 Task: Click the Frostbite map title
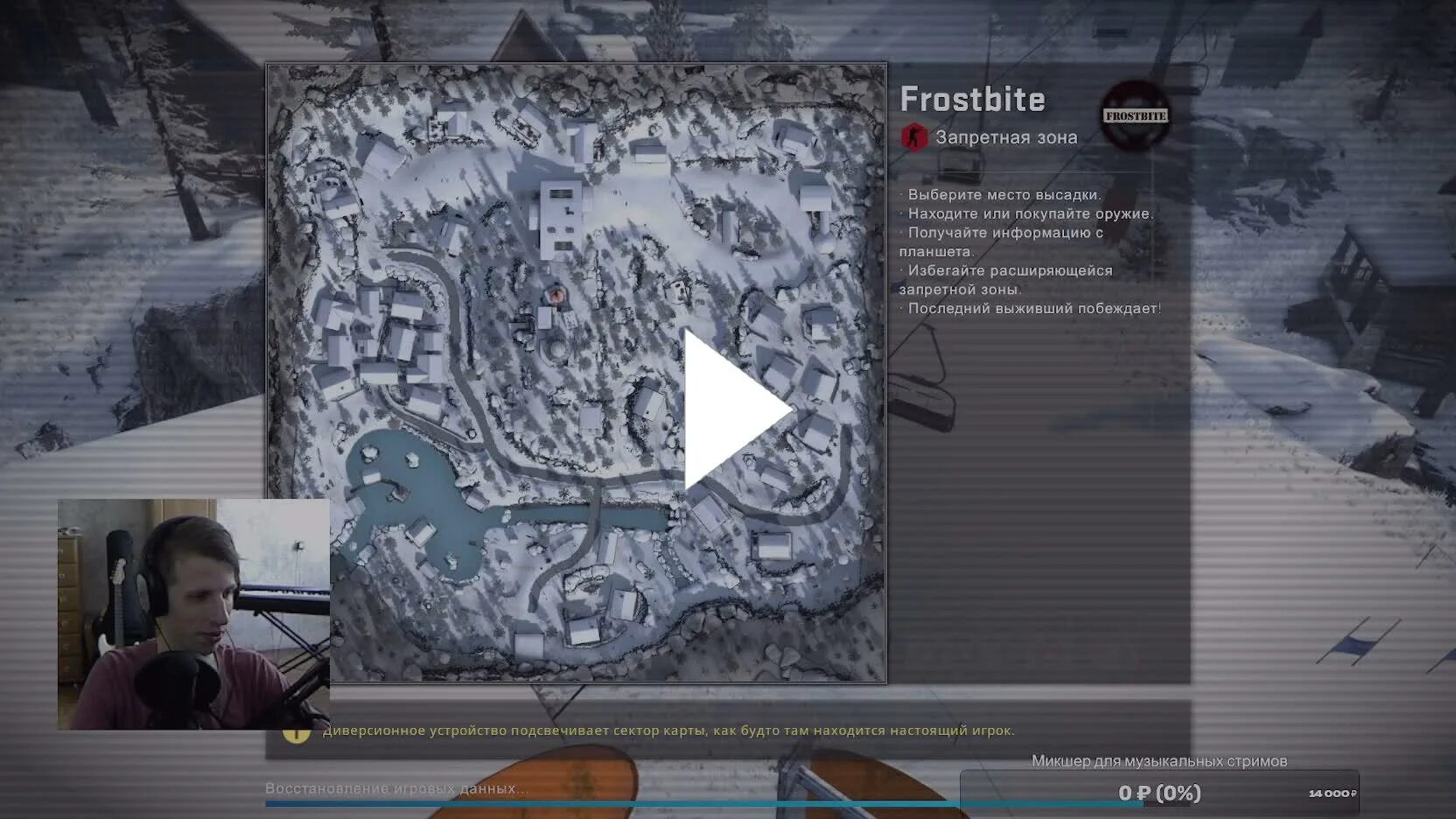point(972,99)
